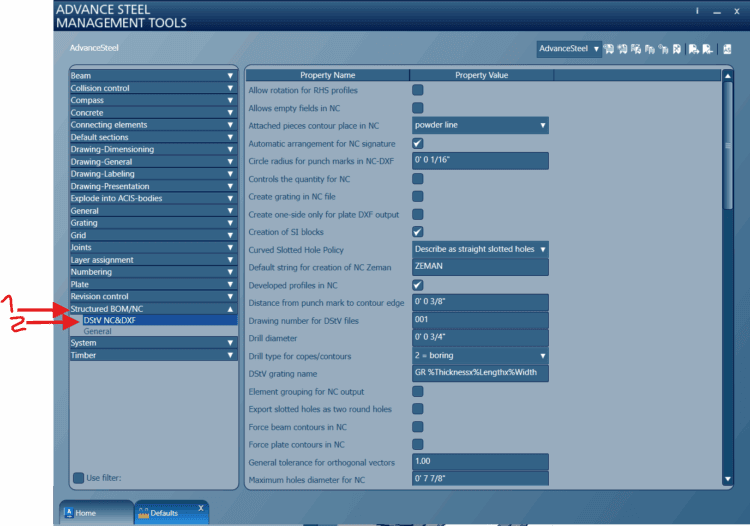Click the info 'i' icon in title bar
Screen dimensions: 750x526
coord(697,11)
